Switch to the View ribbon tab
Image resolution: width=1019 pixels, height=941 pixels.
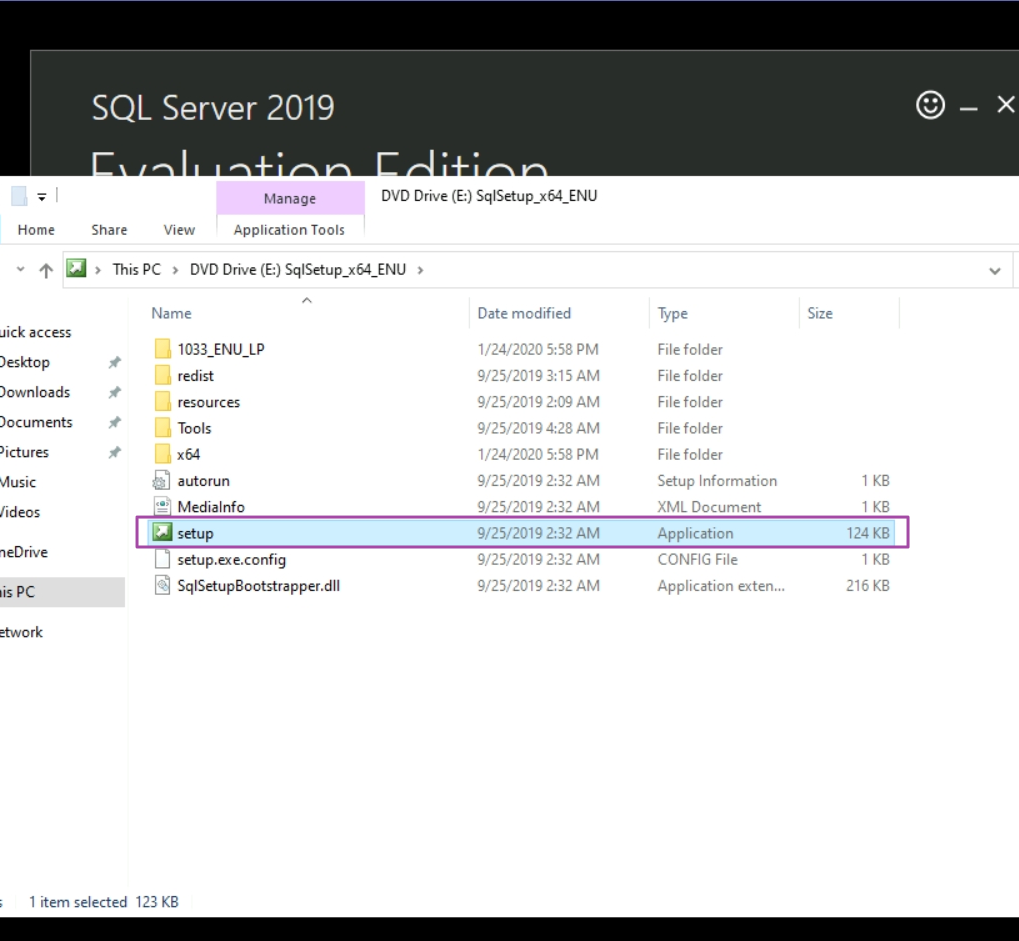pos(179,229)
